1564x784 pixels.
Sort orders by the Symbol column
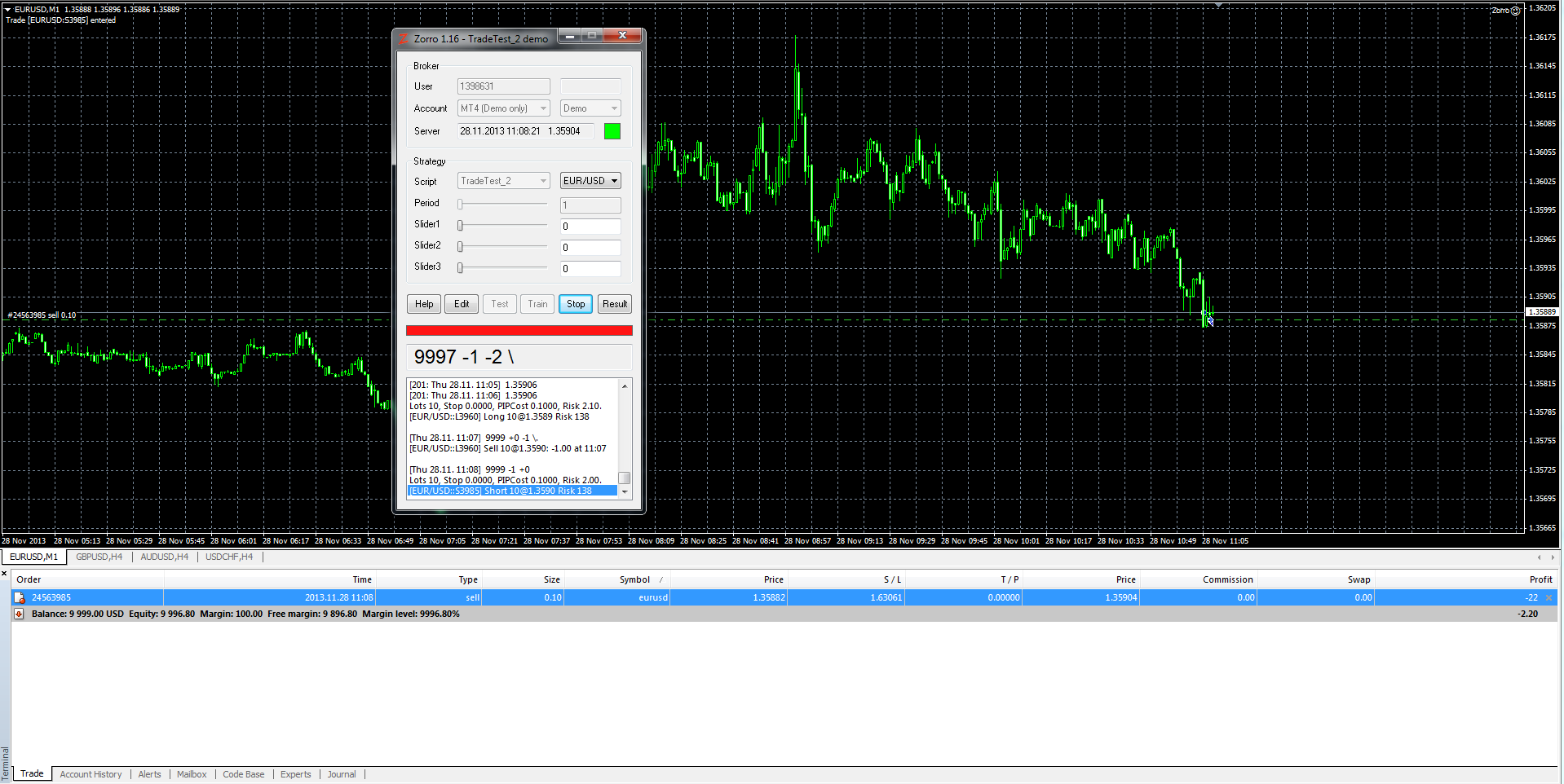[x=634, y=580]
